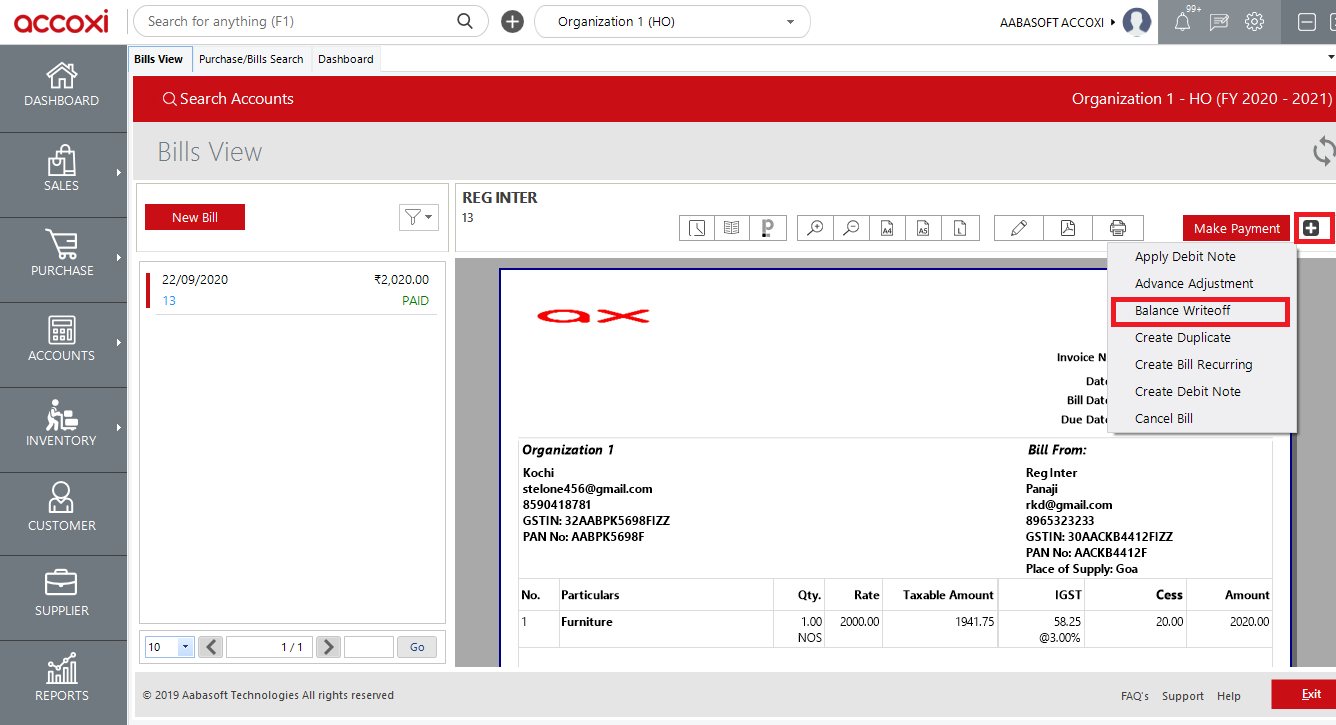Click Furniture particulars in bill
The height and width of the screenshot is (725, 1336).
(587, 622)
